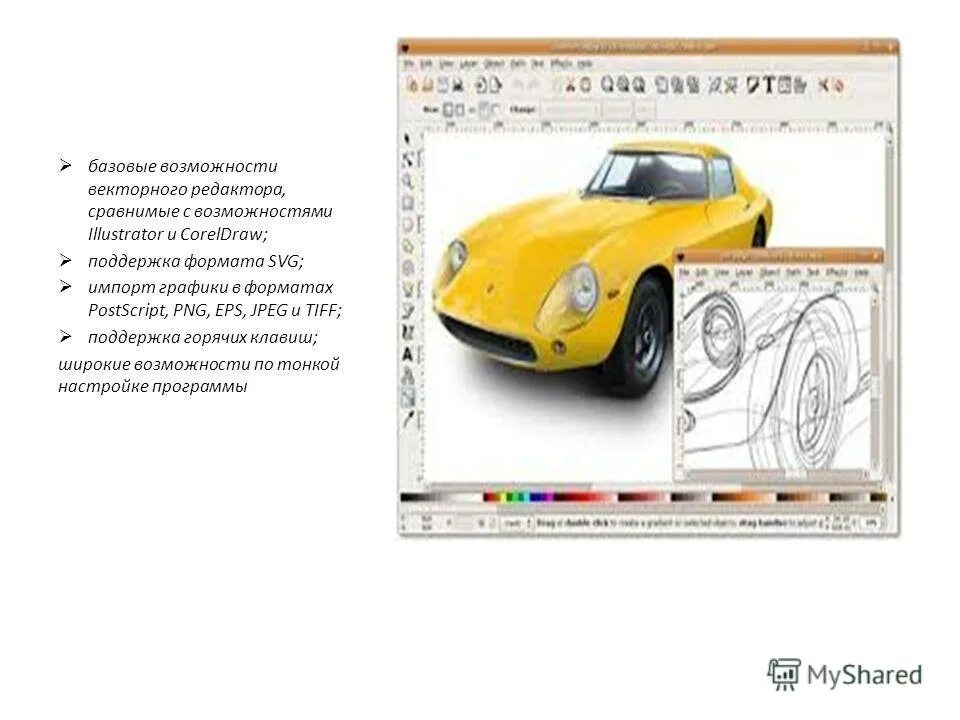
Task: Select the highlighted Gradient tool in the toolbox
Action: click(x=407, y=398)
